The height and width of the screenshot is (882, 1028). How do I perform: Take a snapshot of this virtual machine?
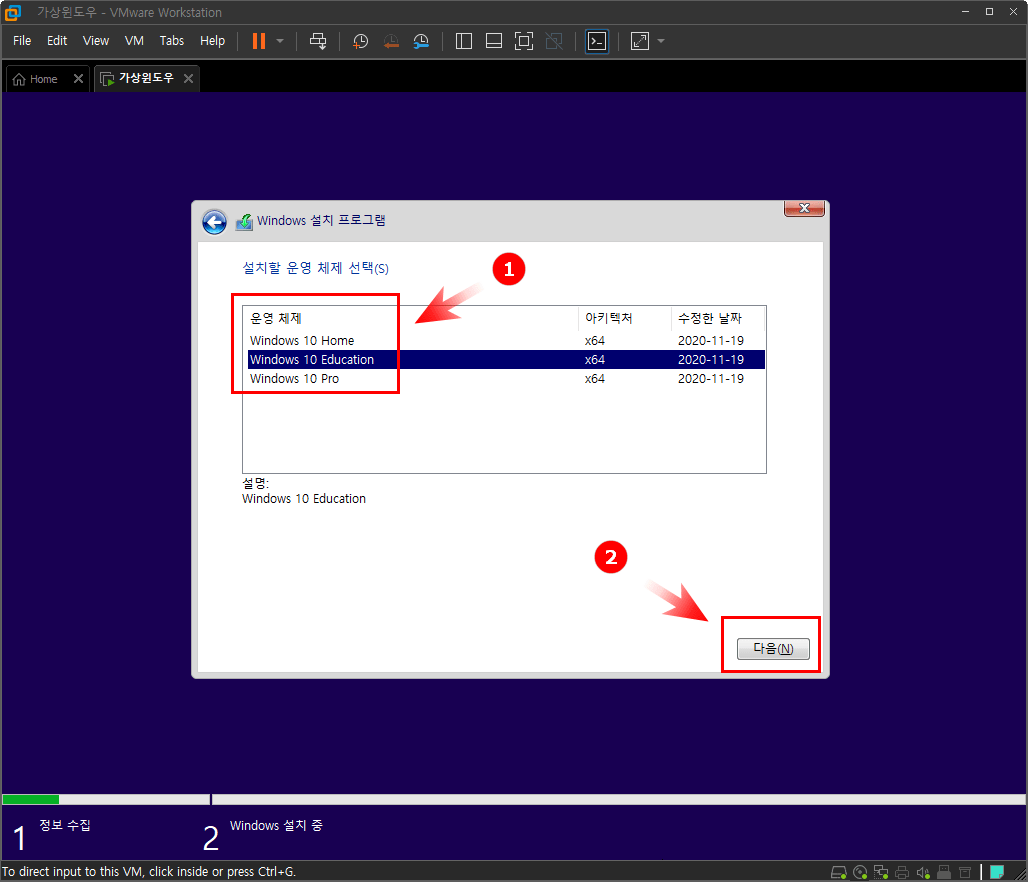361,41
